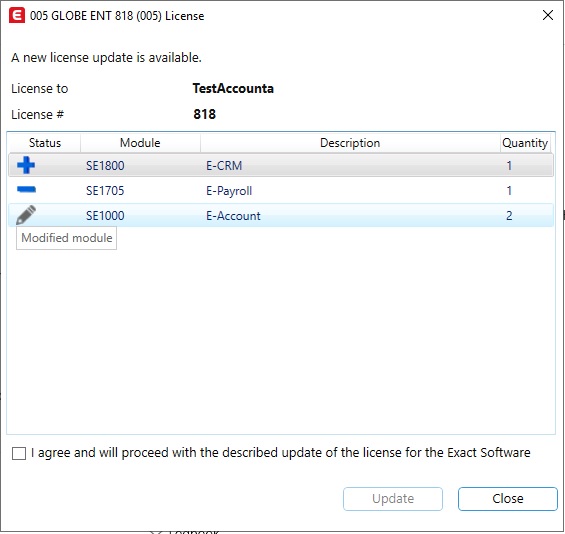565x534 pixels.
Task: Sort by the Status column header
Action: tap(45, 143)
